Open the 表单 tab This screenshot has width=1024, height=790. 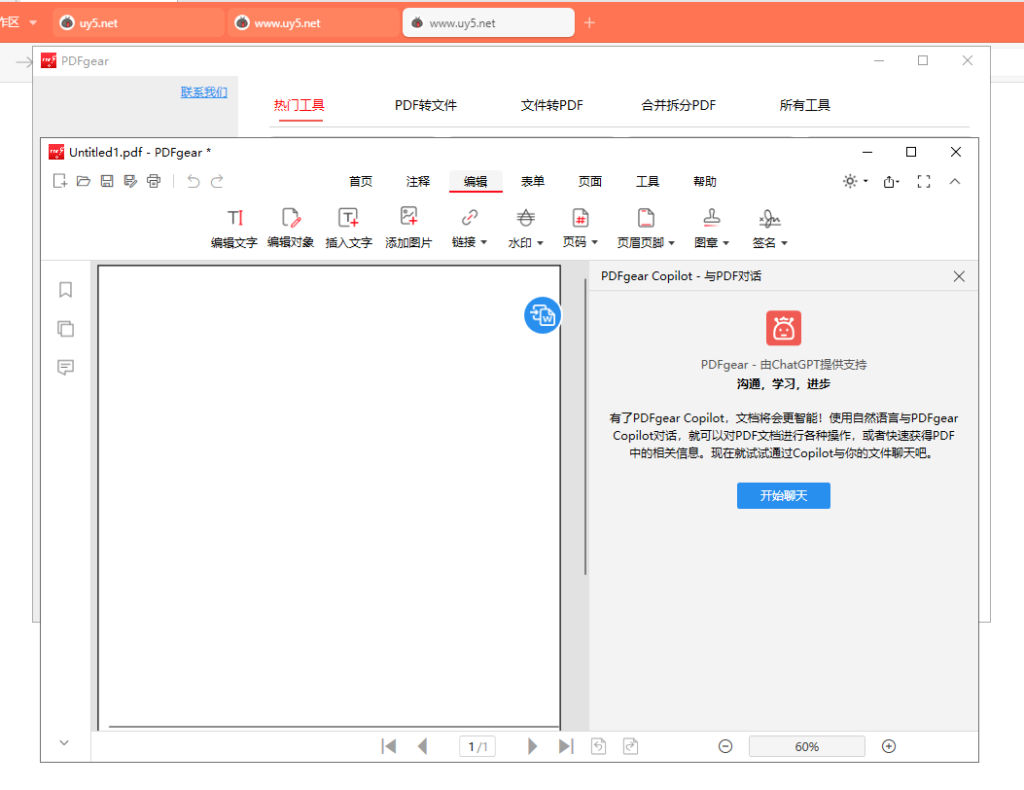pos(533,182)
